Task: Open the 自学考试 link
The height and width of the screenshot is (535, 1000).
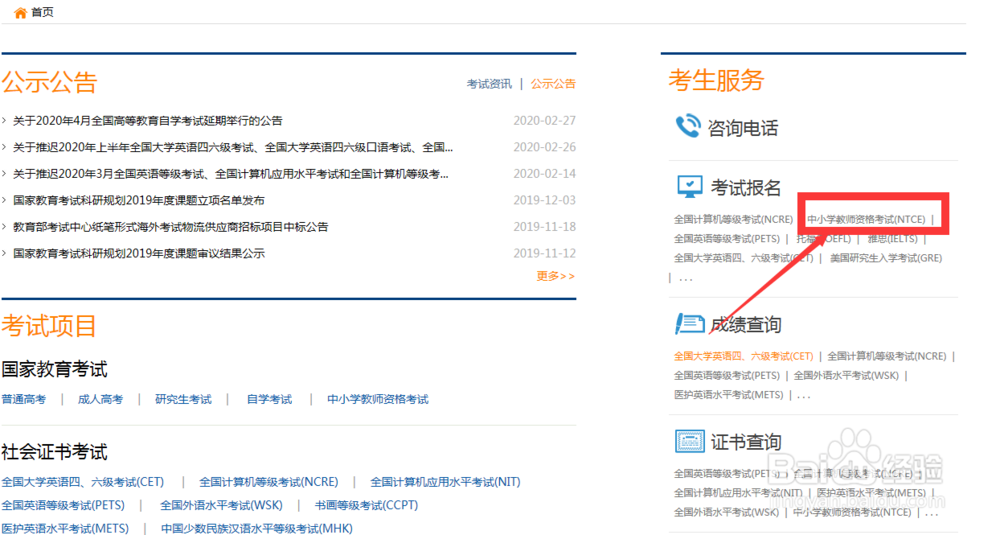Action: pyautogui.click(x=269, y=399)
